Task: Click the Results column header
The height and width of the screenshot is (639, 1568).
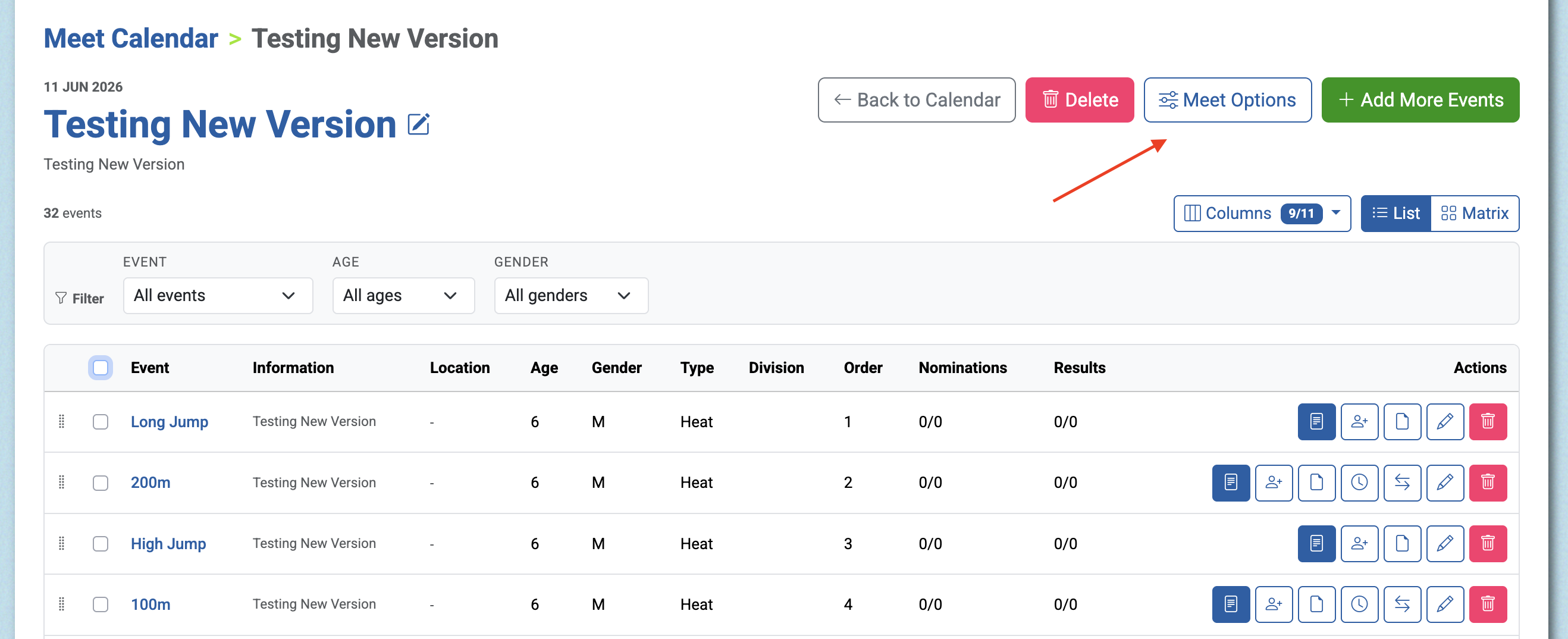Action: tap(1079, 368)
